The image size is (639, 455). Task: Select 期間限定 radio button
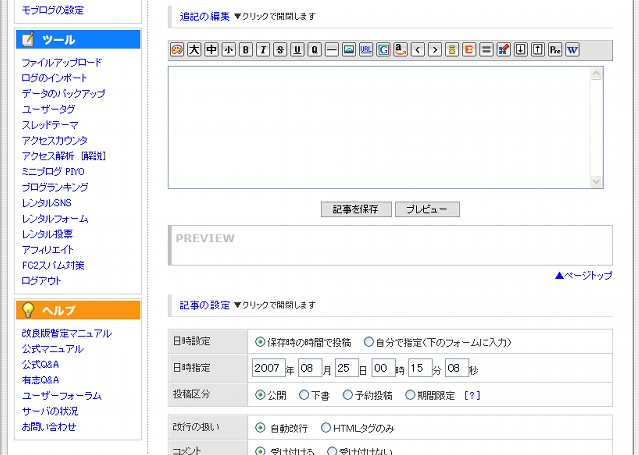pyautogui.click(x=410, y=395)
